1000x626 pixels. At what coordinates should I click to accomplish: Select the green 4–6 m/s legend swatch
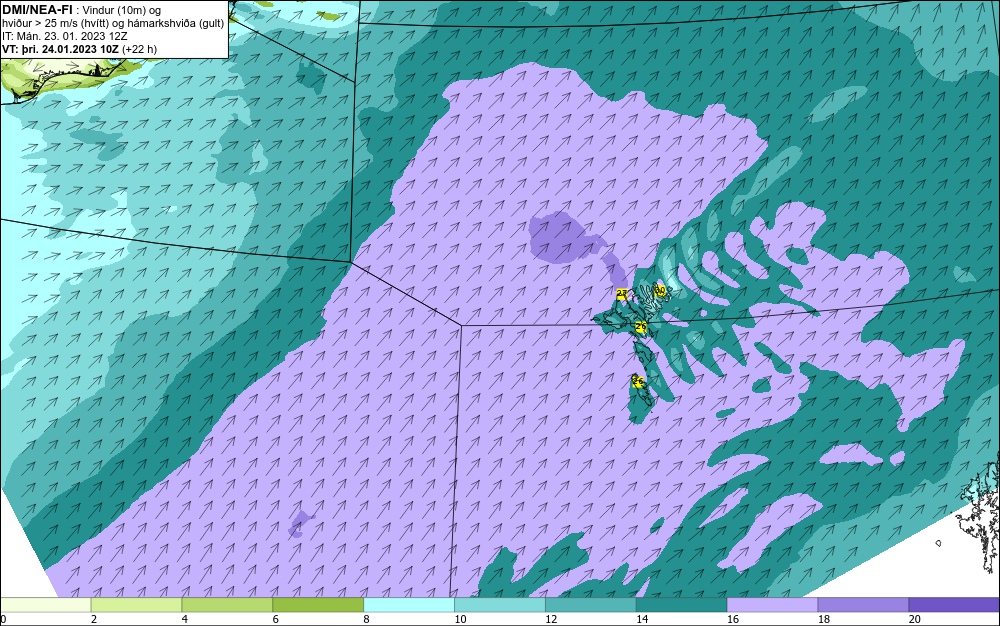pyautogui.click(x=227, y=605)
